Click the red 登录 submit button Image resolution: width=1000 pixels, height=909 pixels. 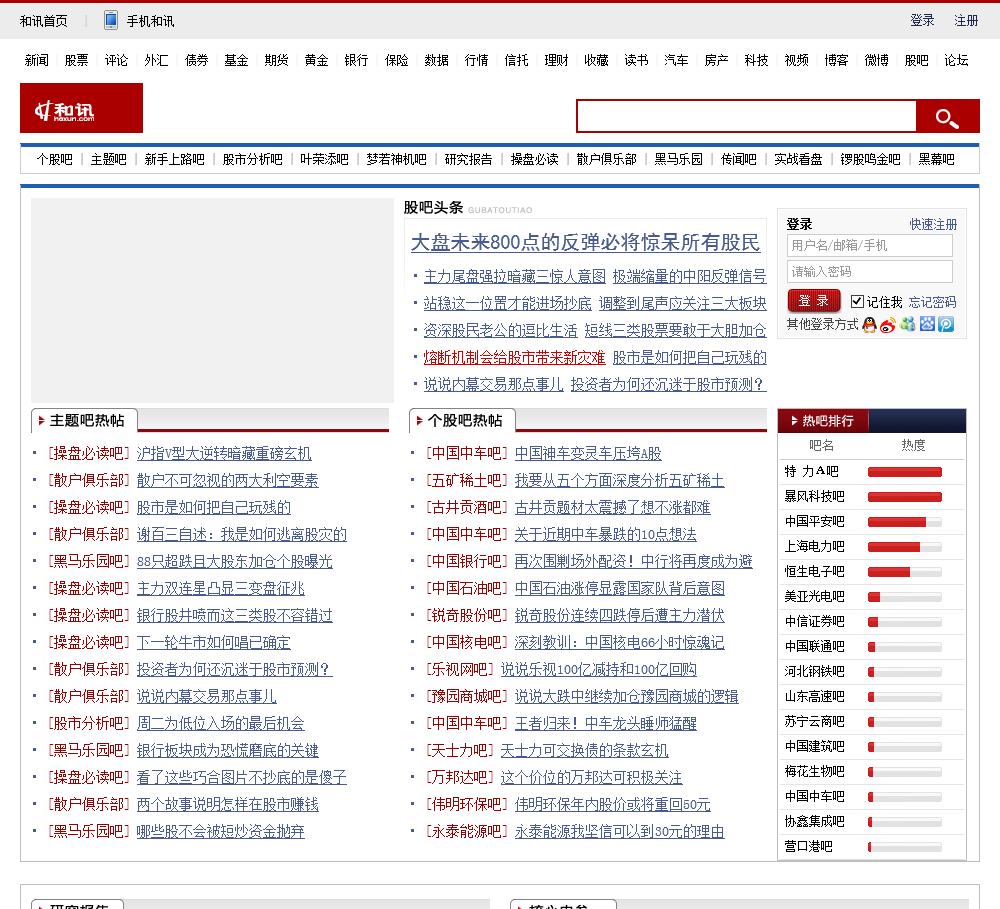pyautogui.click(x=814, y=301)
